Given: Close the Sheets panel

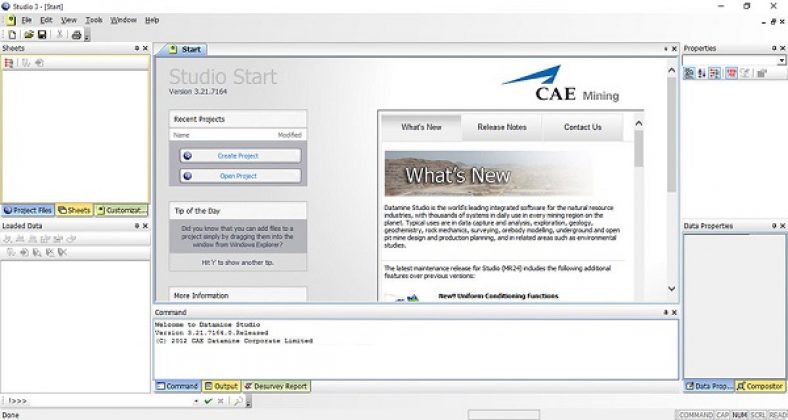Looking at the screenshot, I should [145, 48].
